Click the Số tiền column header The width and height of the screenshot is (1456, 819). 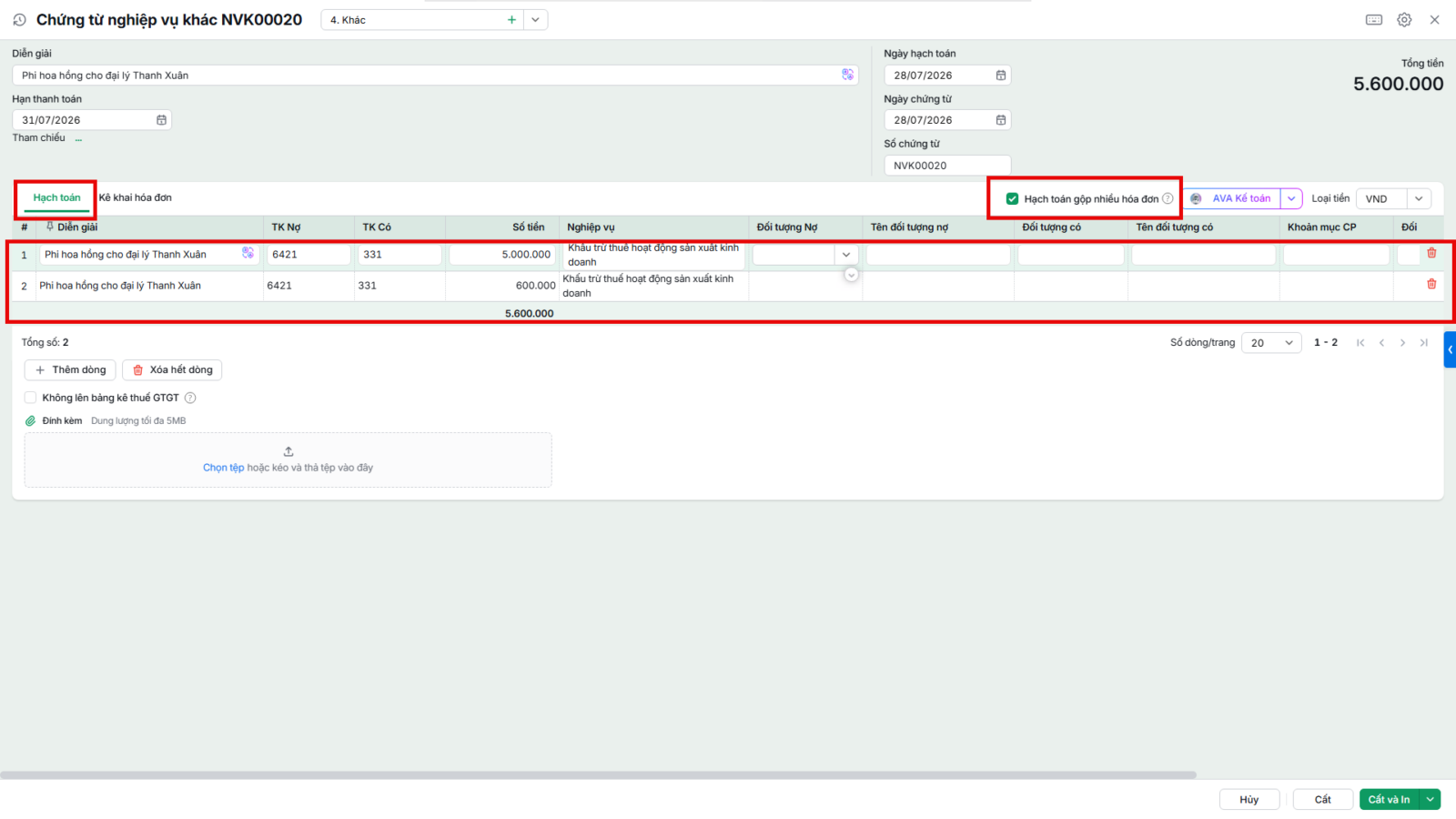pyautogui.click(x=528, y=227)
